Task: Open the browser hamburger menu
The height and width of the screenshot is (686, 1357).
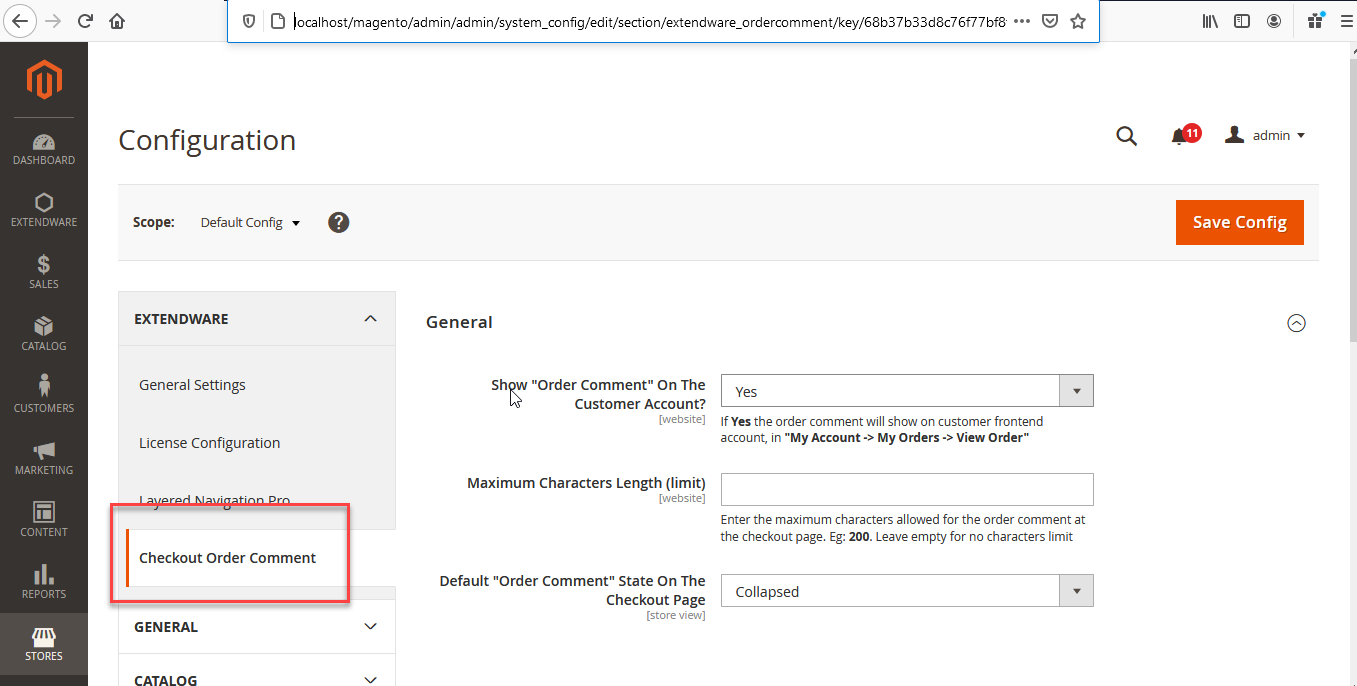Action: click(1346, 21)
